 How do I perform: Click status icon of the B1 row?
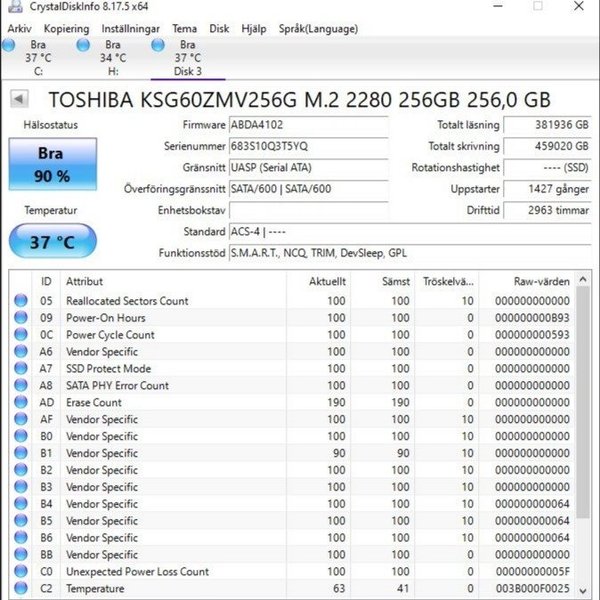click(21, 453)
